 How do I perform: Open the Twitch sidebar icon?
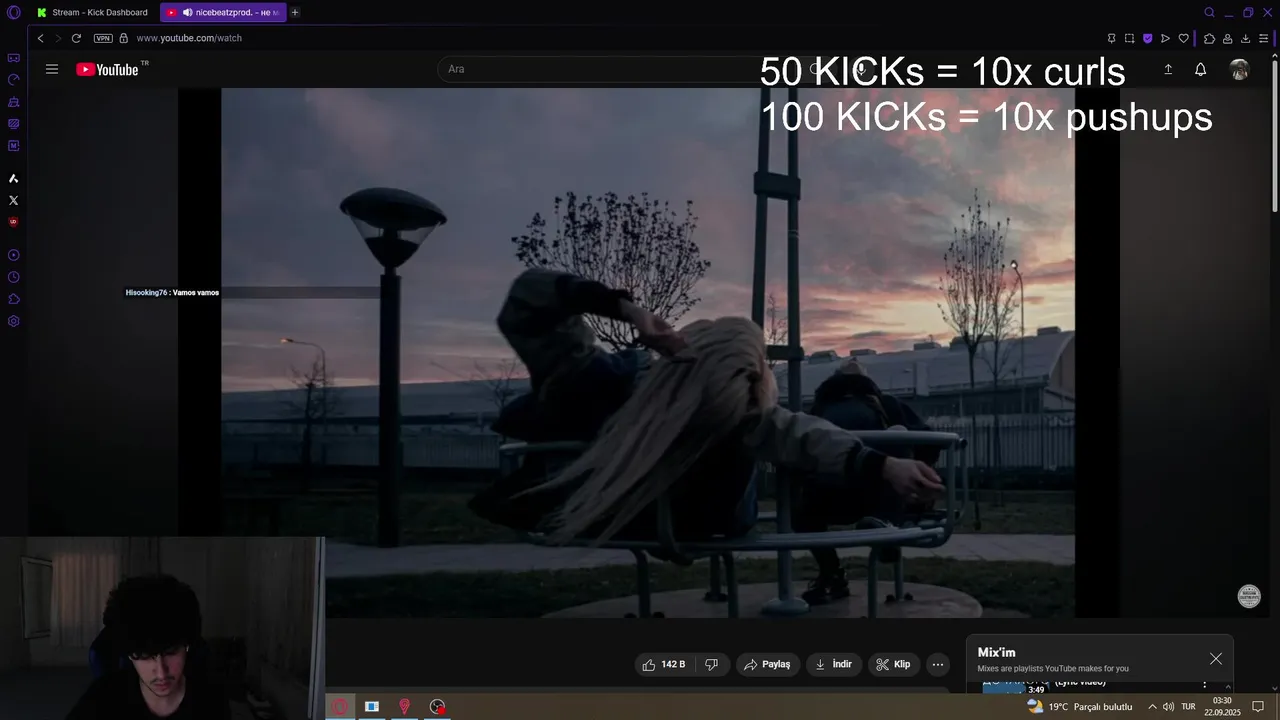pyautogui.click(x=14, y=102)
